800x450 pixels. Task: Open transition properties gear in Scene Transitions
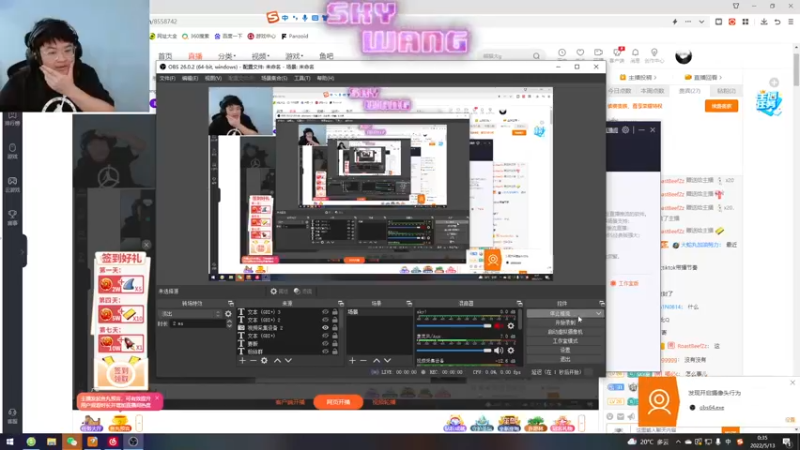[x=228, y=314]
